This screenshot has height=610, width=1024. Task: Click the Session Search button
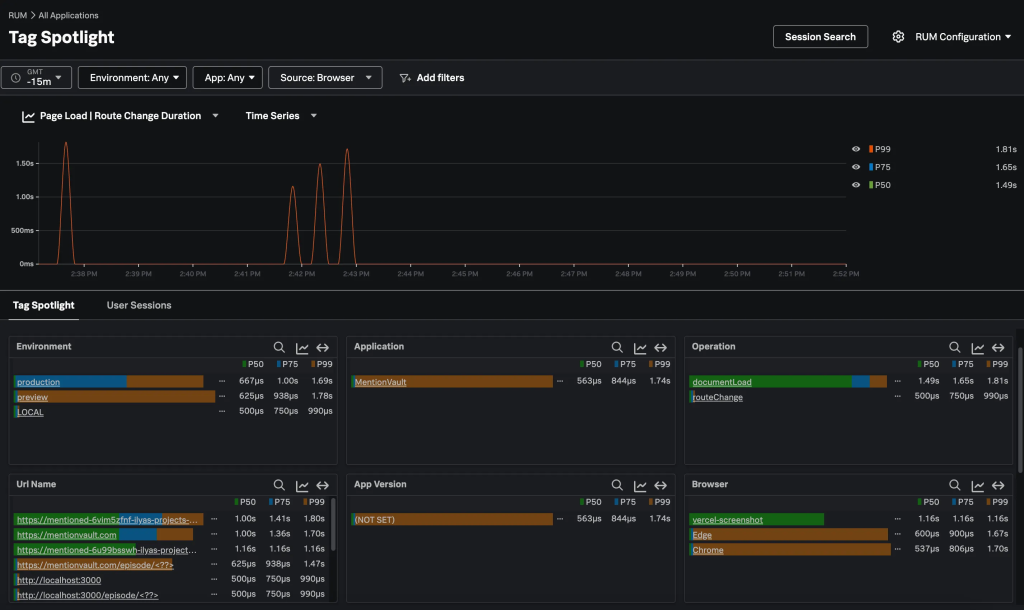(x=820, y=37)
